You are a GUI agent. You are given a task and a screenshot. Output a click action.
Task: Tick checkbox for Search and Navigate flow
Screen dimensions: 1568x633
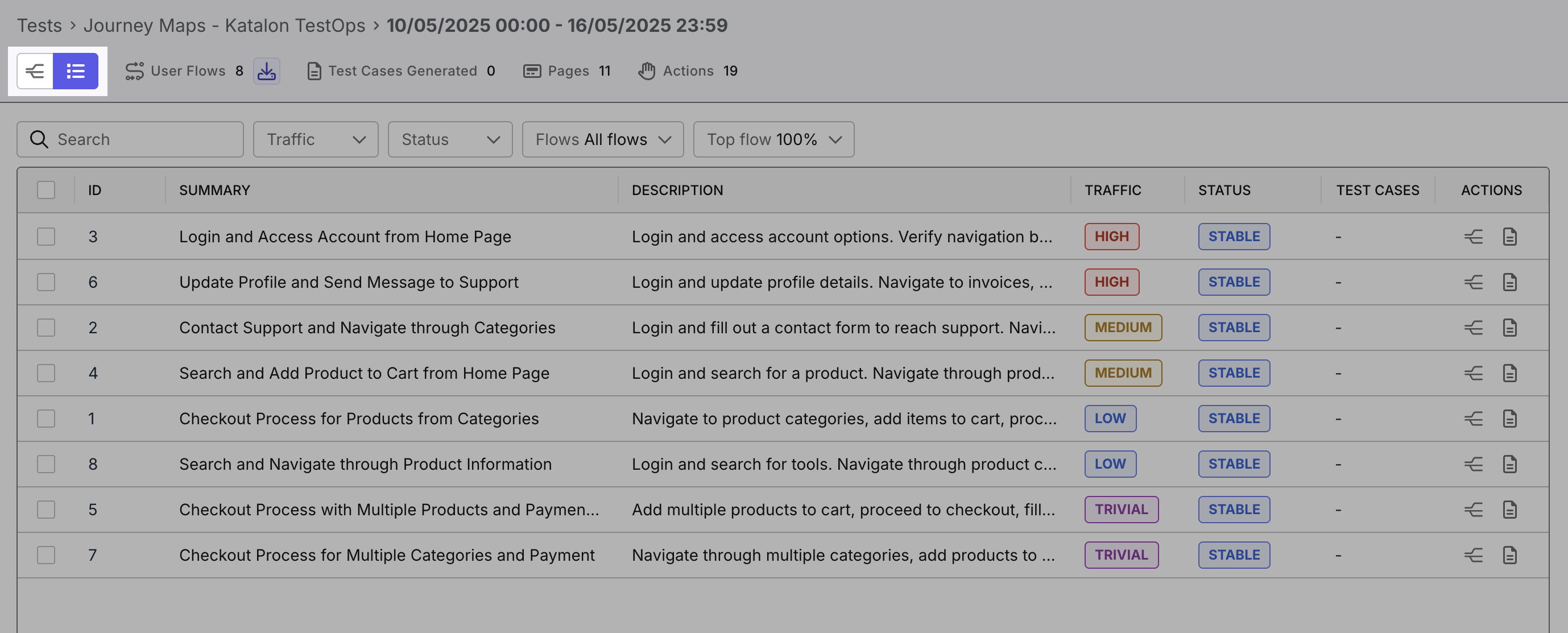coord(45,464)
